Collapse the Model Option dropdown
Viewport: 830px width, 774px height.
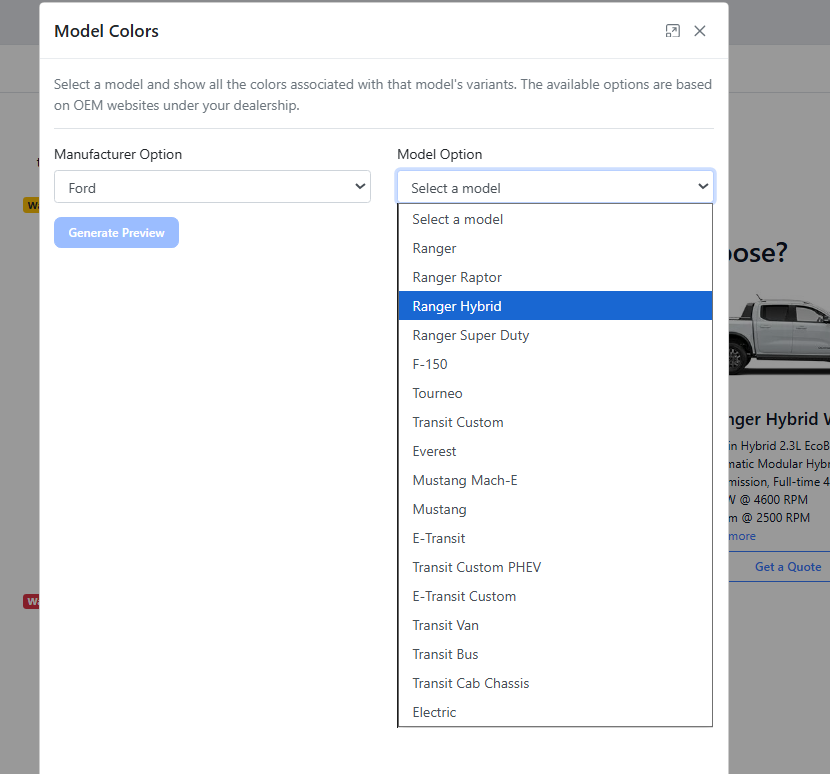pos(555,187)
